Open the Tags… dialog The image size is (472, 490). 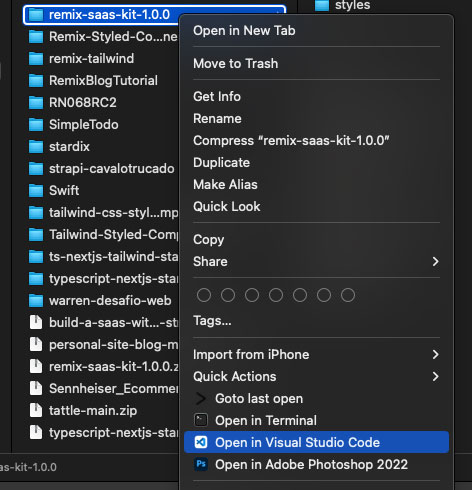coord(316,321)
